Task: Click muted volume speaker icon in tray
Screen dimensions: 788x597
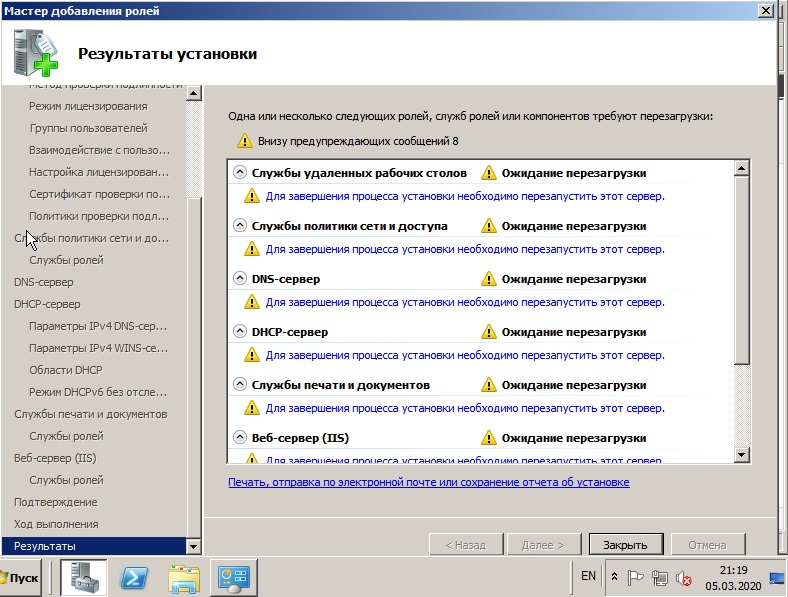Action: point(683,578)
